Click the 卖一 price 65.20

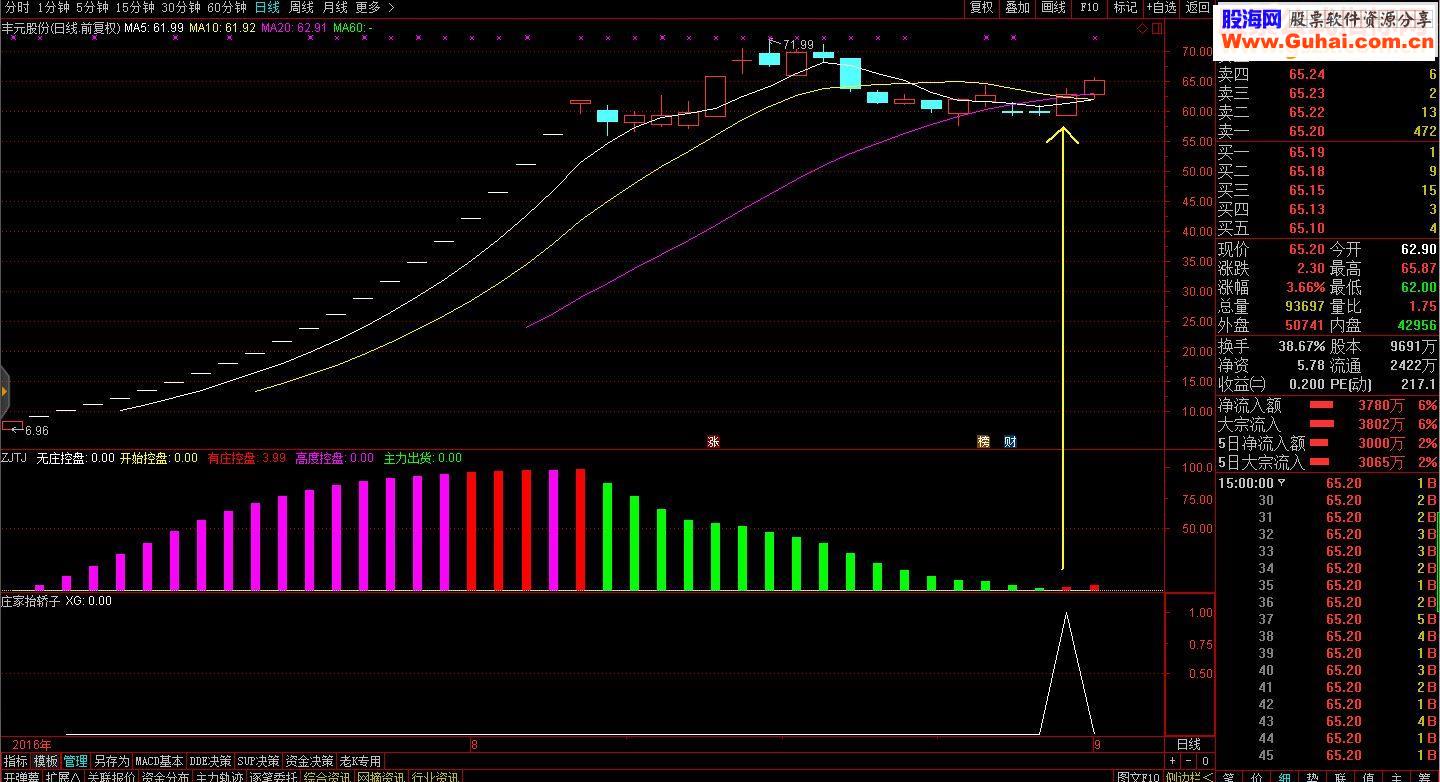click(1306, 131)
